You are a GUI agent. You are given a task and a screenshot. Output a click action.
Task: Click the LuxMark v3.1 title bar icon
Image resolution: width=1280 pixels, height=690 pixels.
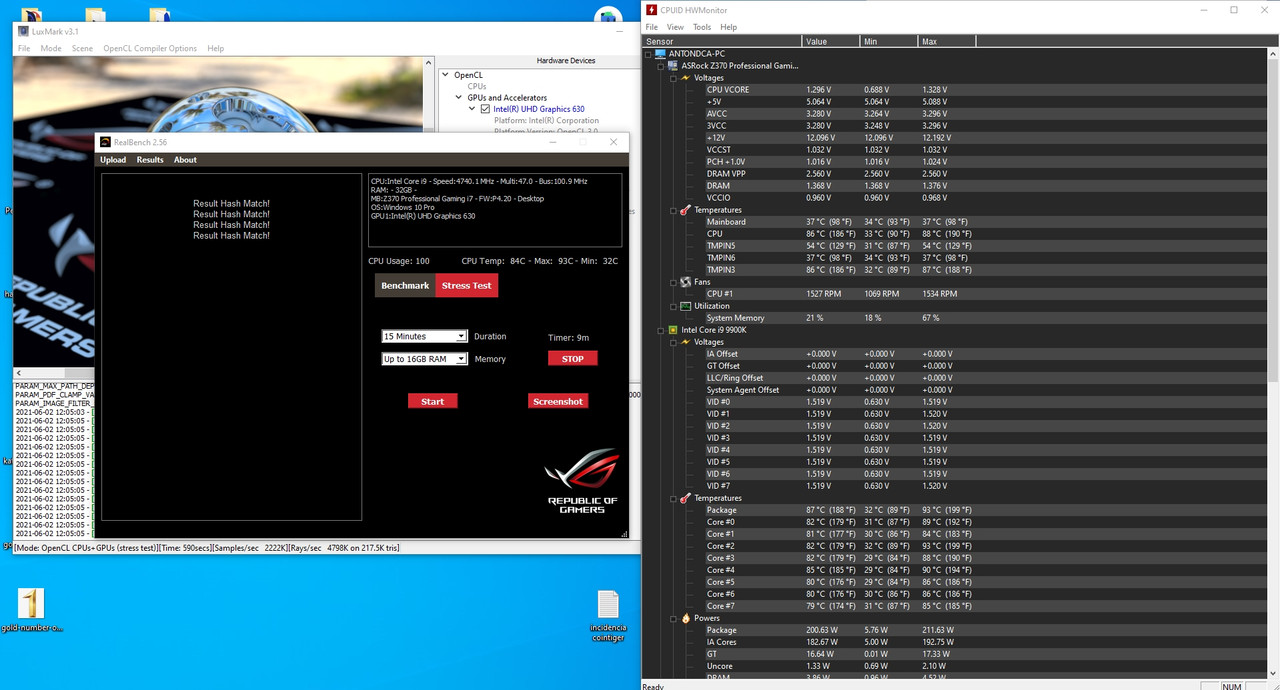click(x=23, y=31)
